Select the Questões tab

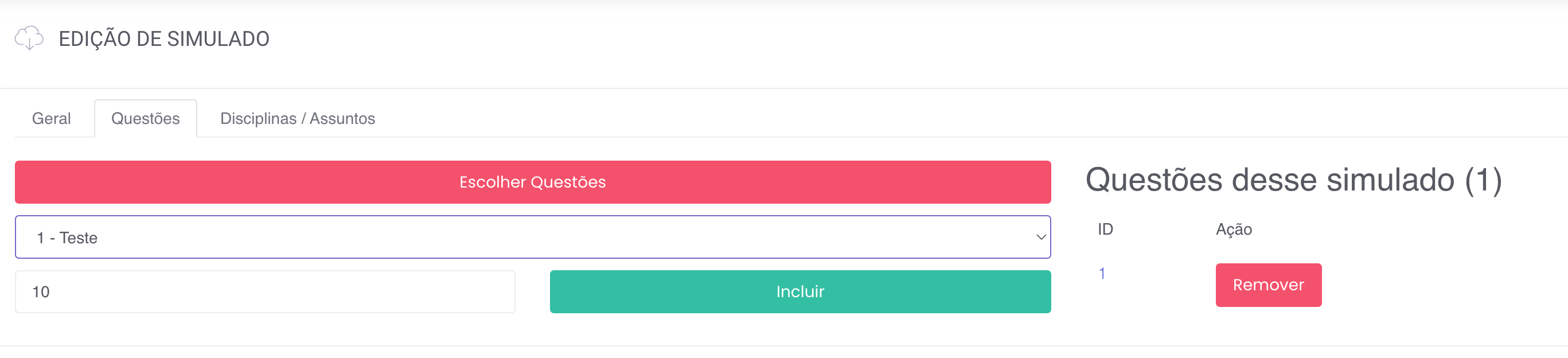tap(146, 118)
